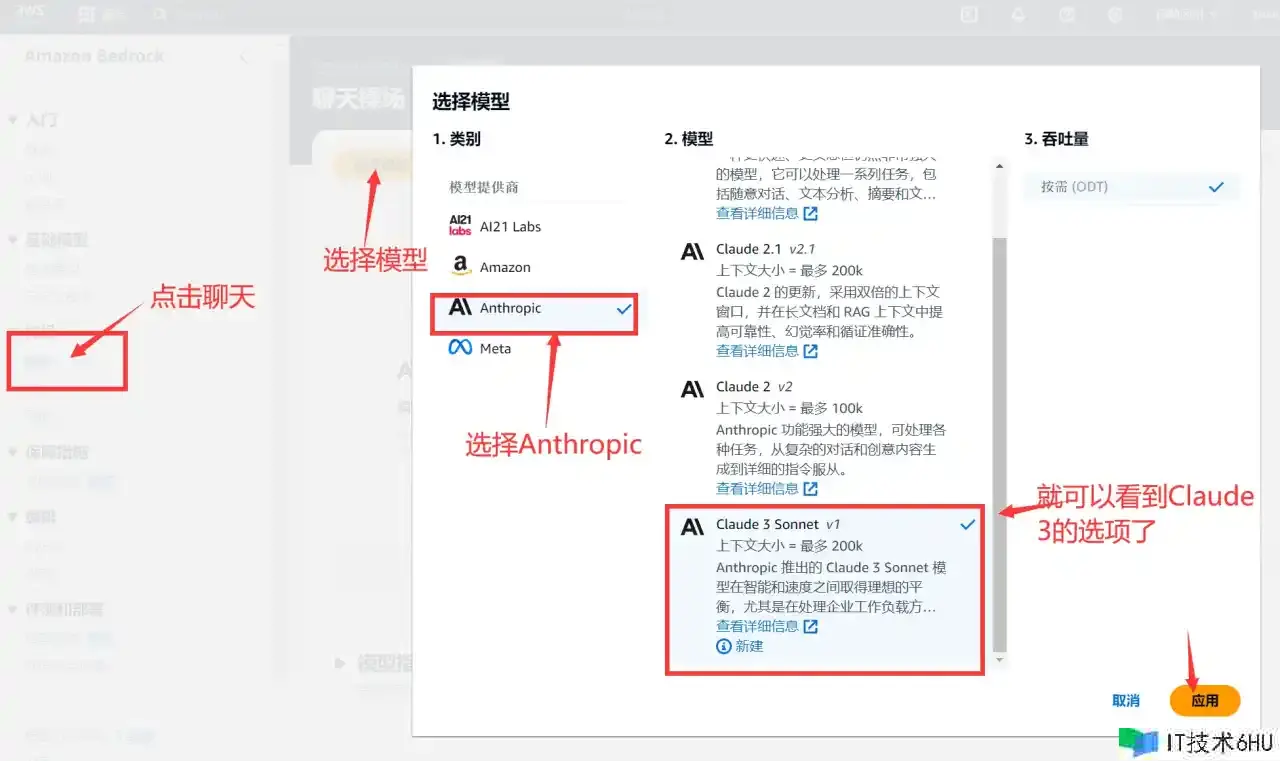1280x761 pixels.
Task: Expand the 入门 section in Bedrock sidebar
Action: pyautogui.click(x=13, y=120)
